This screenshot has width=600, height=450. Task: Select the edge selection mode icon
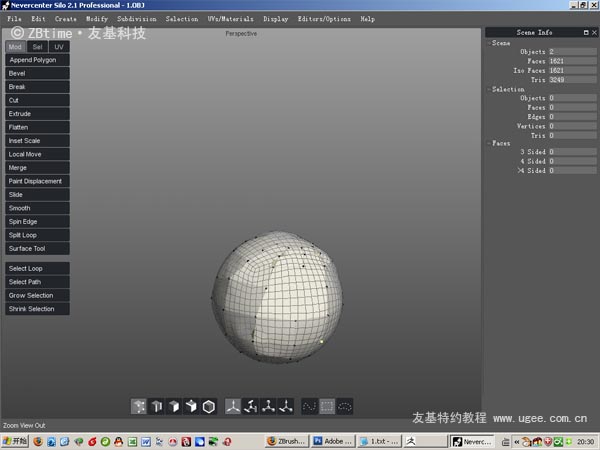[156, 406]
